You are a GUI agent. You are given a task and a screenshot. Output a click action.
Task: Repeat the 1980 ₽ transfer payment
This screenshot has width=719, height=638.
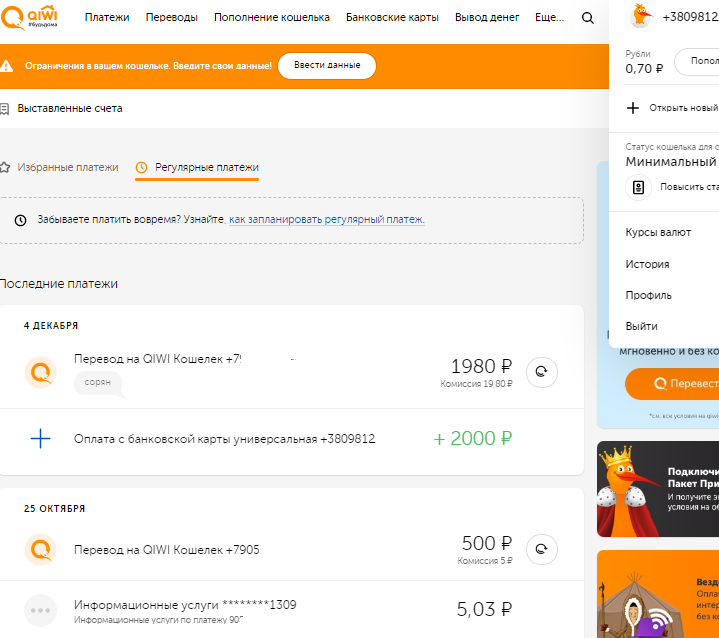pos(542,372)
